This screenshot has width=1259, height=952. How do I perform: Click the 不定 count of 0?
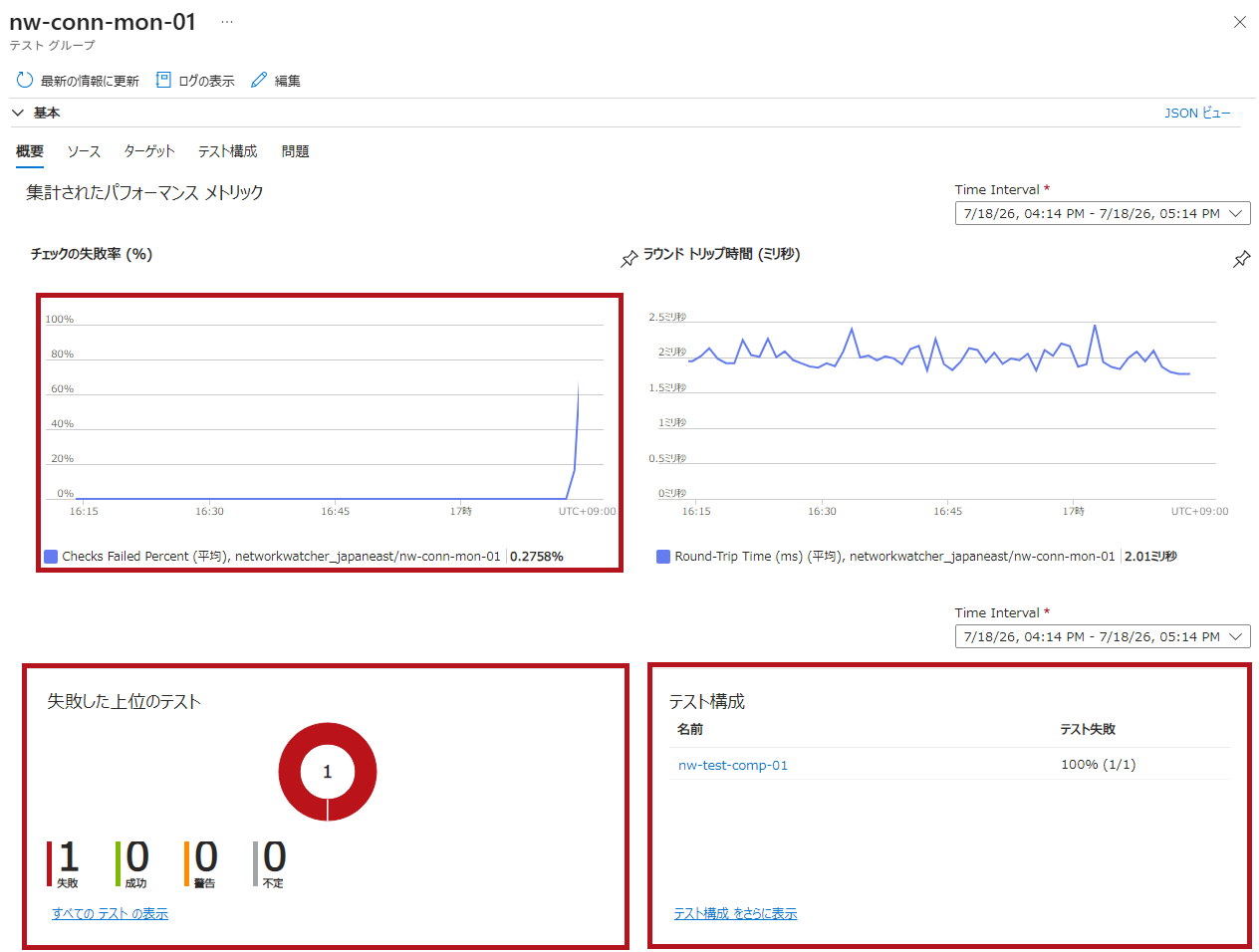tap(275, 856)
